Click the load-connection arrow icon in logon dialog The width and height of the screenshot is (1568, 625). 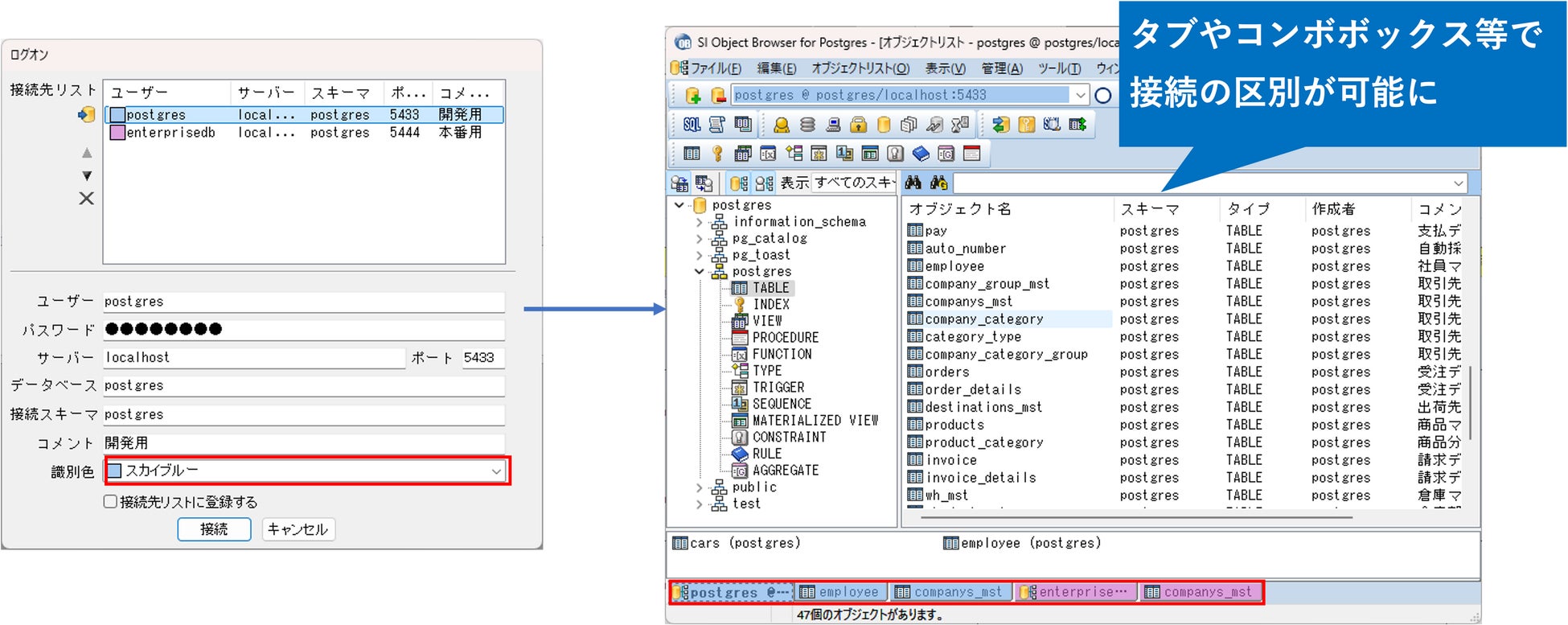(x=86, y=115)
